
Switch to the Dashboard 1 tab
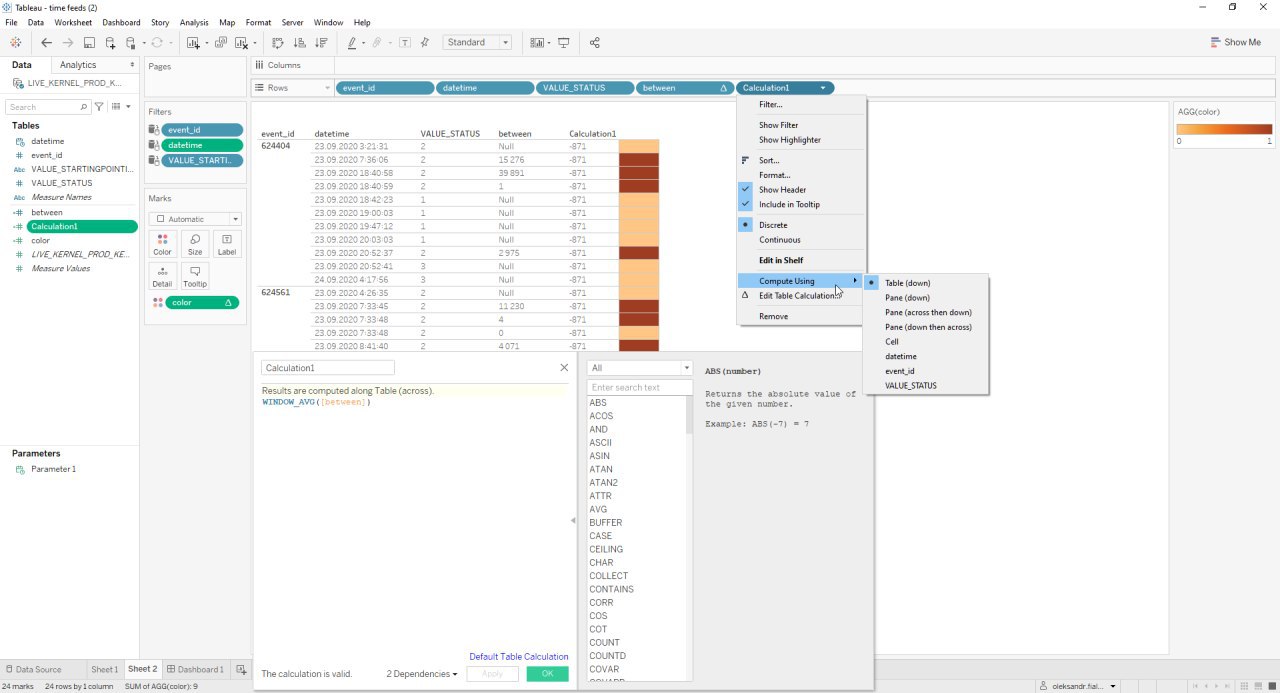click(195, 669)
